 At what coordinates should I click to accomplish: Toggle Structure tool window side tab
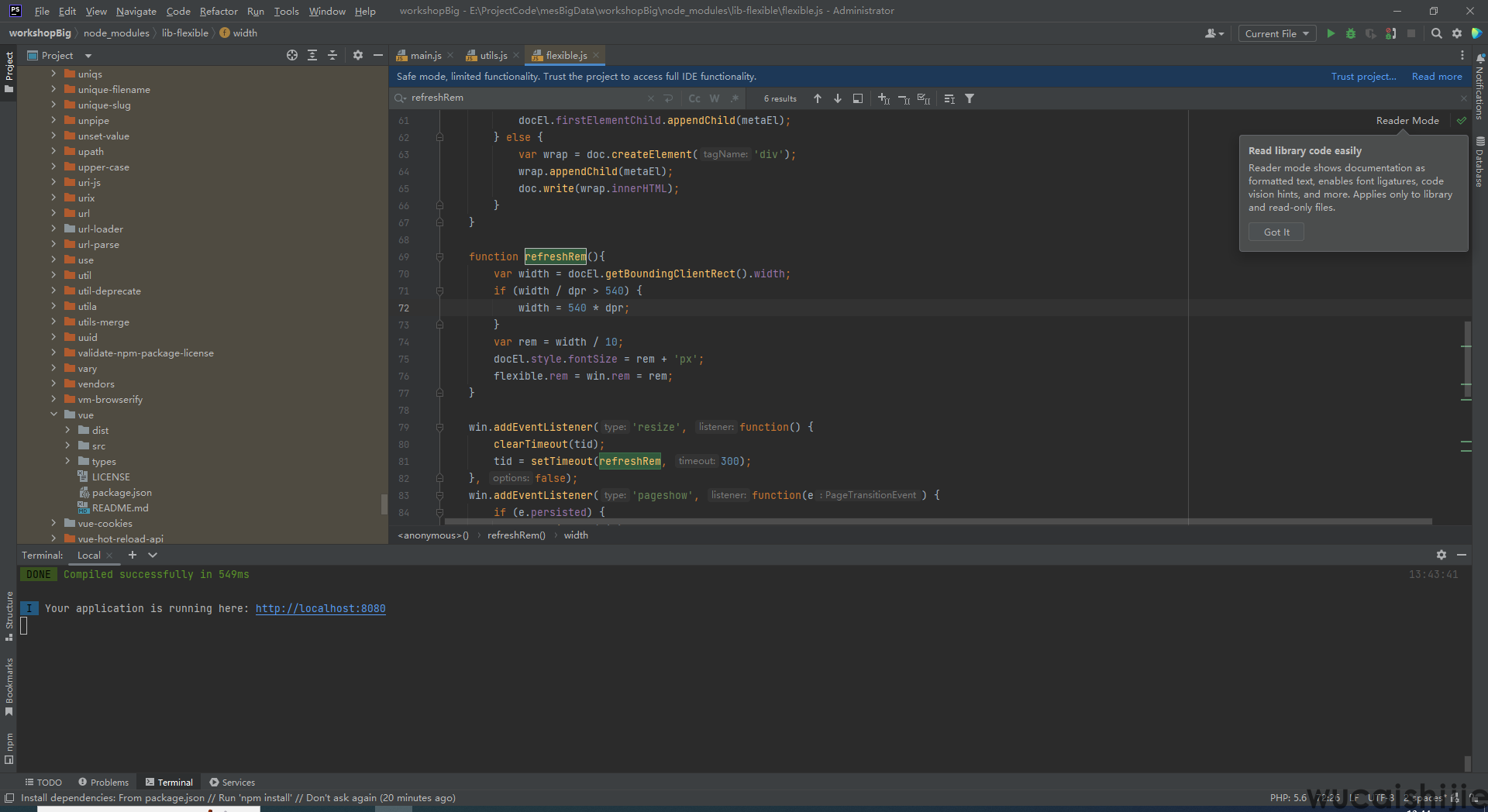(9, 616)
